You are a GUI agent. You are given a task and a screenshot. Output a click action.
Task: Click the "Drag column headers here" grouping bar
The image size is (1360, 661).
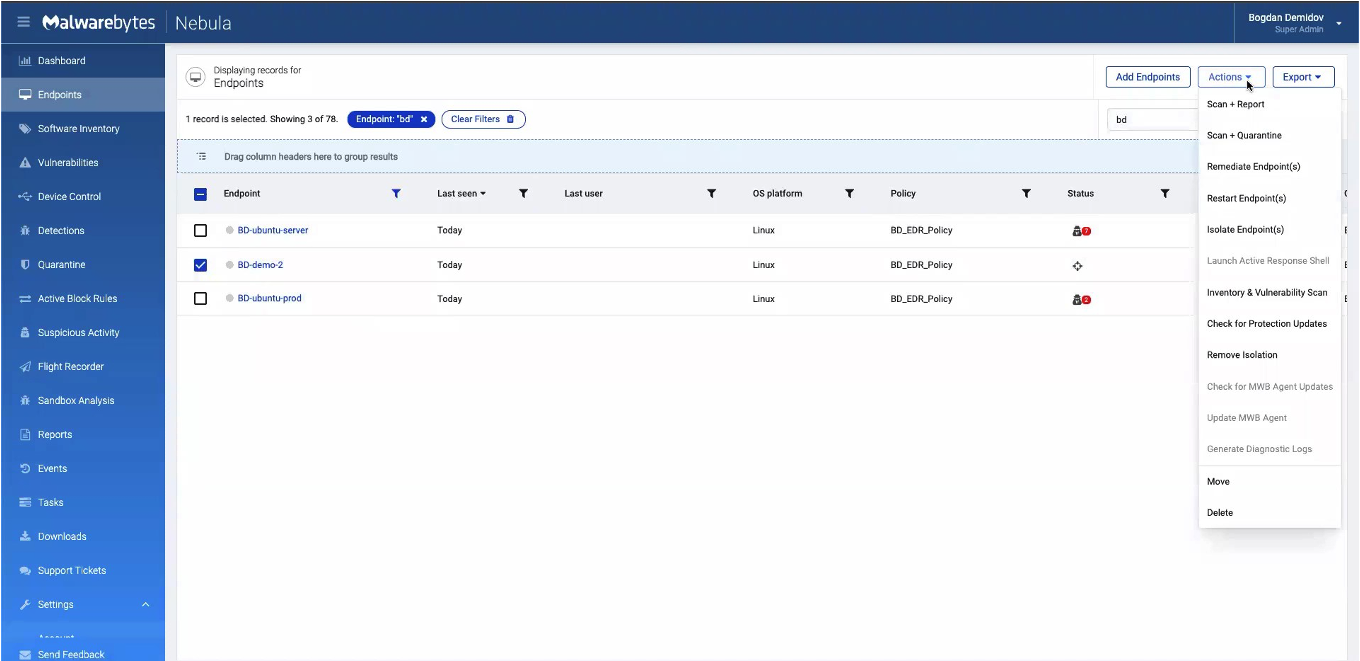point(688,157)
